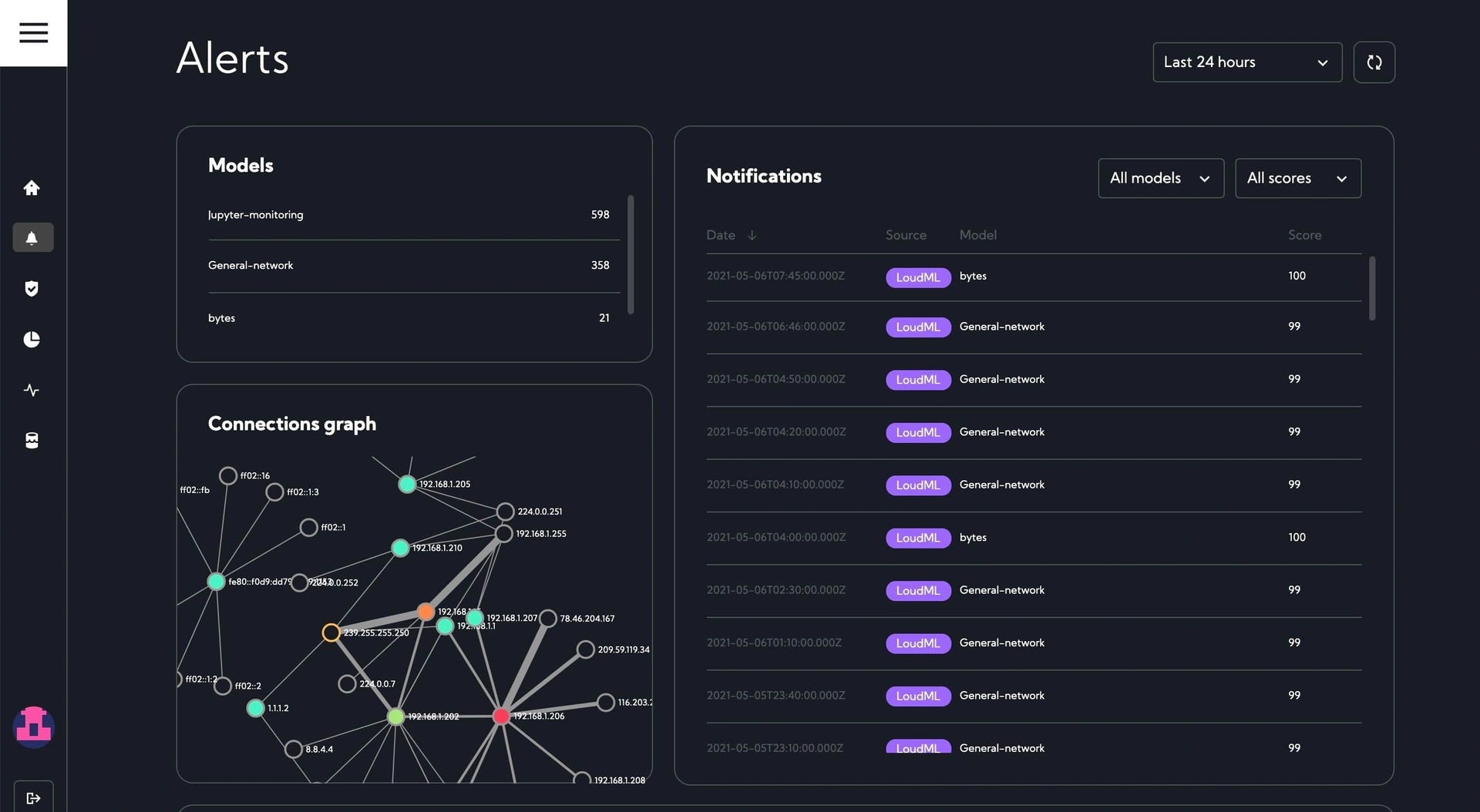This screenshot has width=1480, height=812.
Task: Expand the Last 24 hours dropdown
Action: (x=1247, y=62)
